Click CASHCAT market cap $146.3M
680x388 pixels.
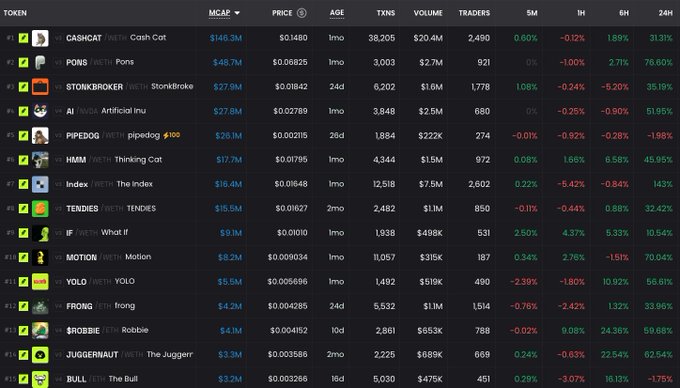(x=226, y=38)
